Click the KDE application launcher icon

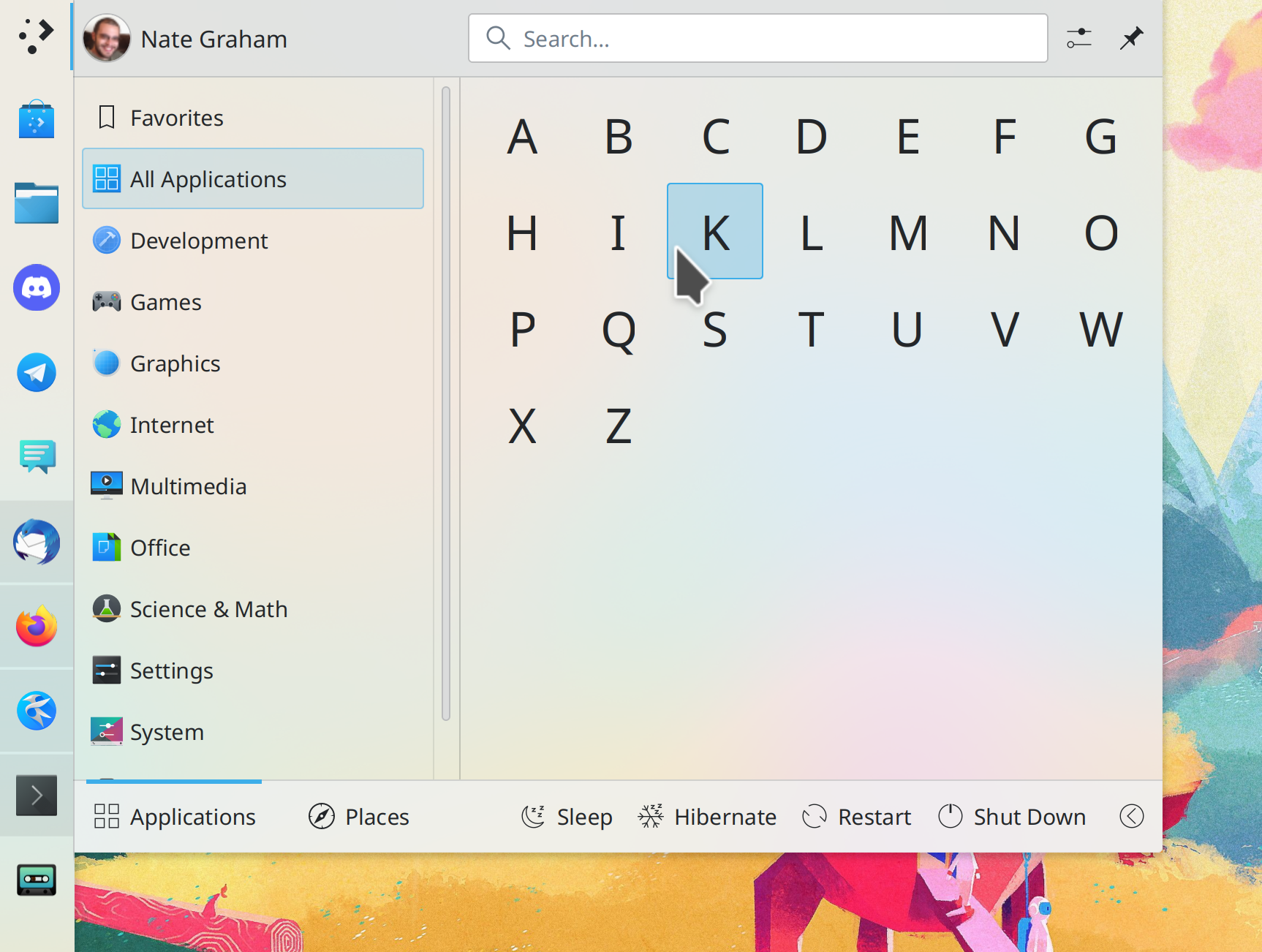pyautogui.click(x=37, y=36)
